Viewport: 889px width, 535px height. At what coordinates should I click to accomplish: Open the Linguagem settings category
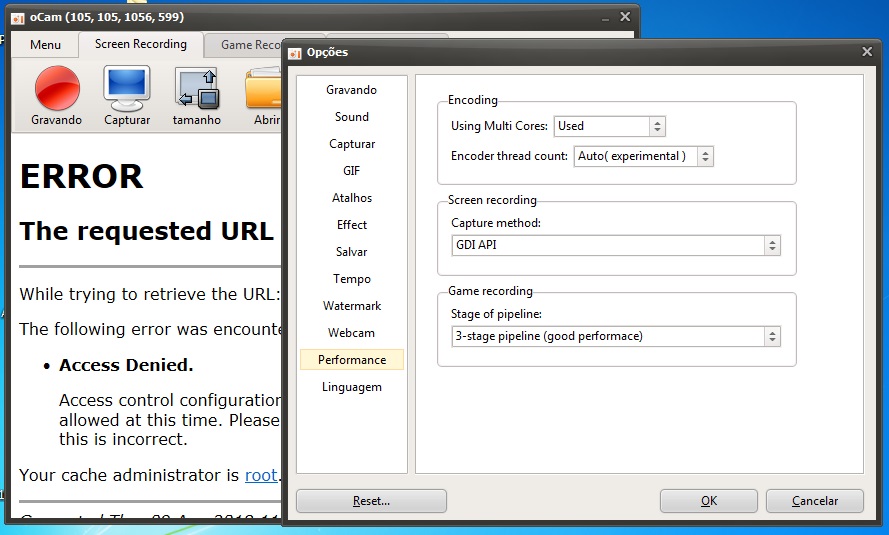pyautogui.click(x=352, y=387)
